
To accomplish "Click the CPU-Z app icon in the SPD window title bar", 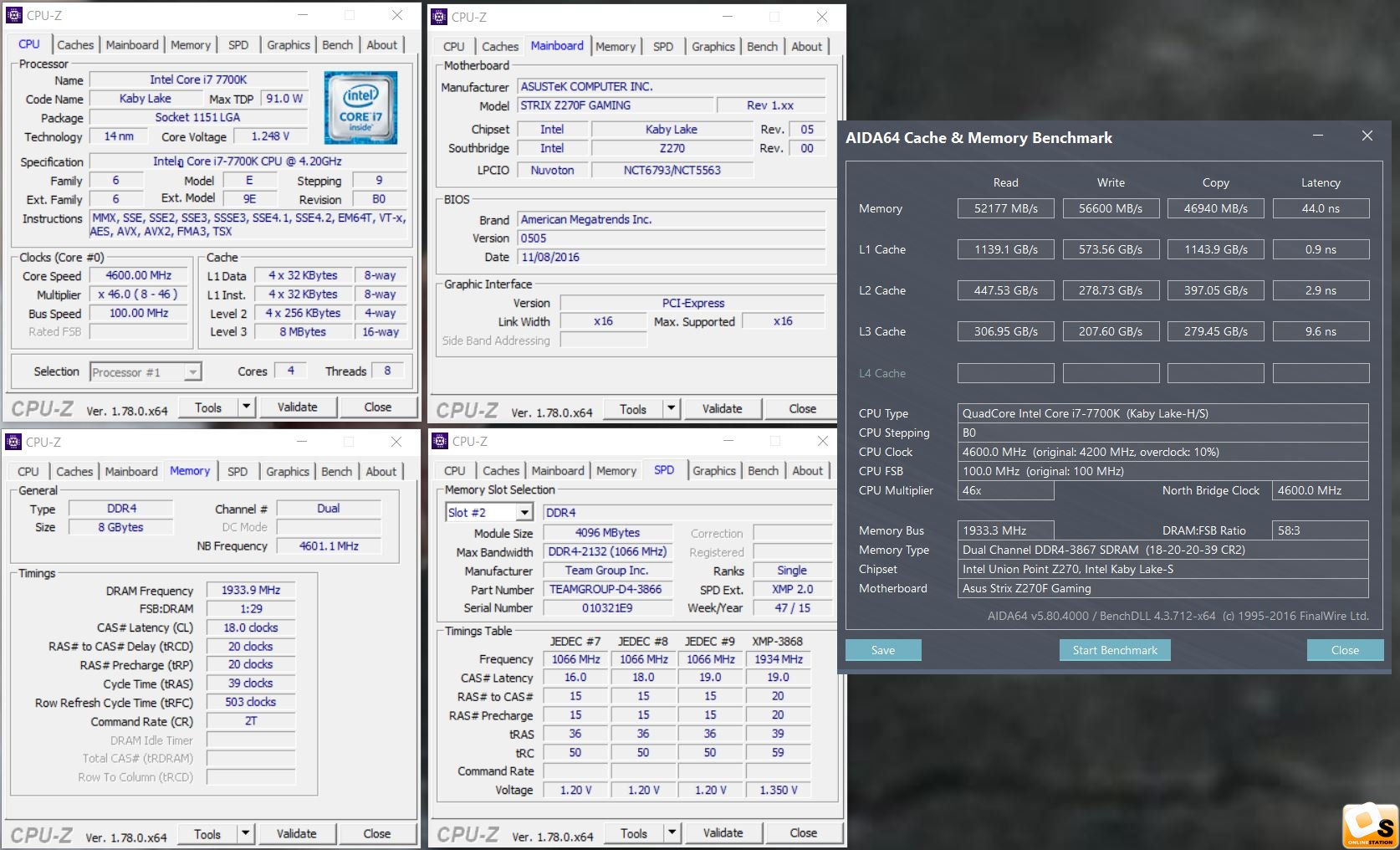I will pyautogui.click(x=440, y=441).
